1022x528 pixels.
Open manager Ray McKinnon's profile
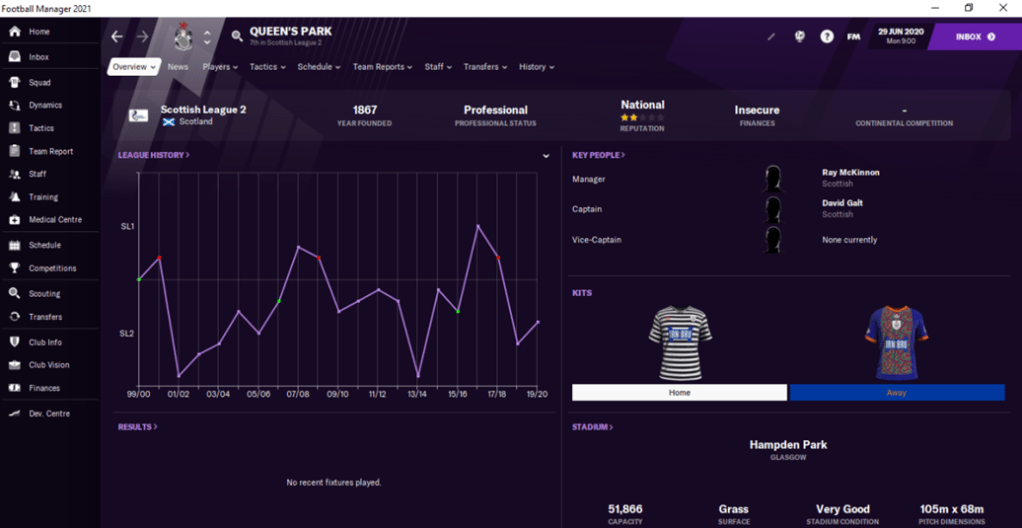[x=850, y=173]
